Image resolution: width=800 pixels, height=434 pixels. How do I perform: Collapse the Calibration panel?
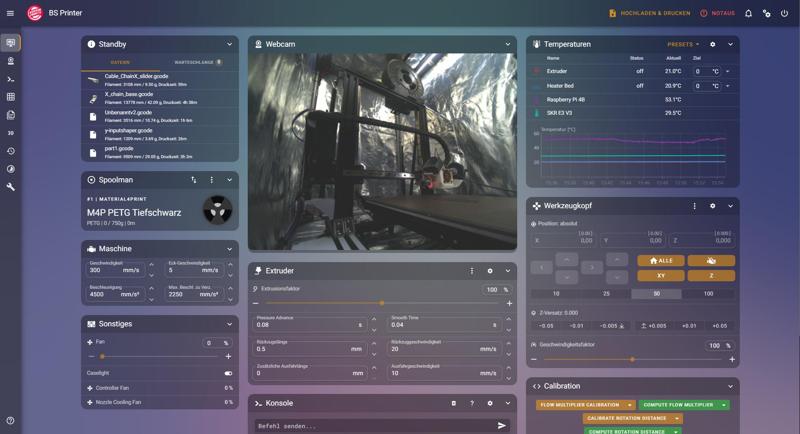[731, 387]
